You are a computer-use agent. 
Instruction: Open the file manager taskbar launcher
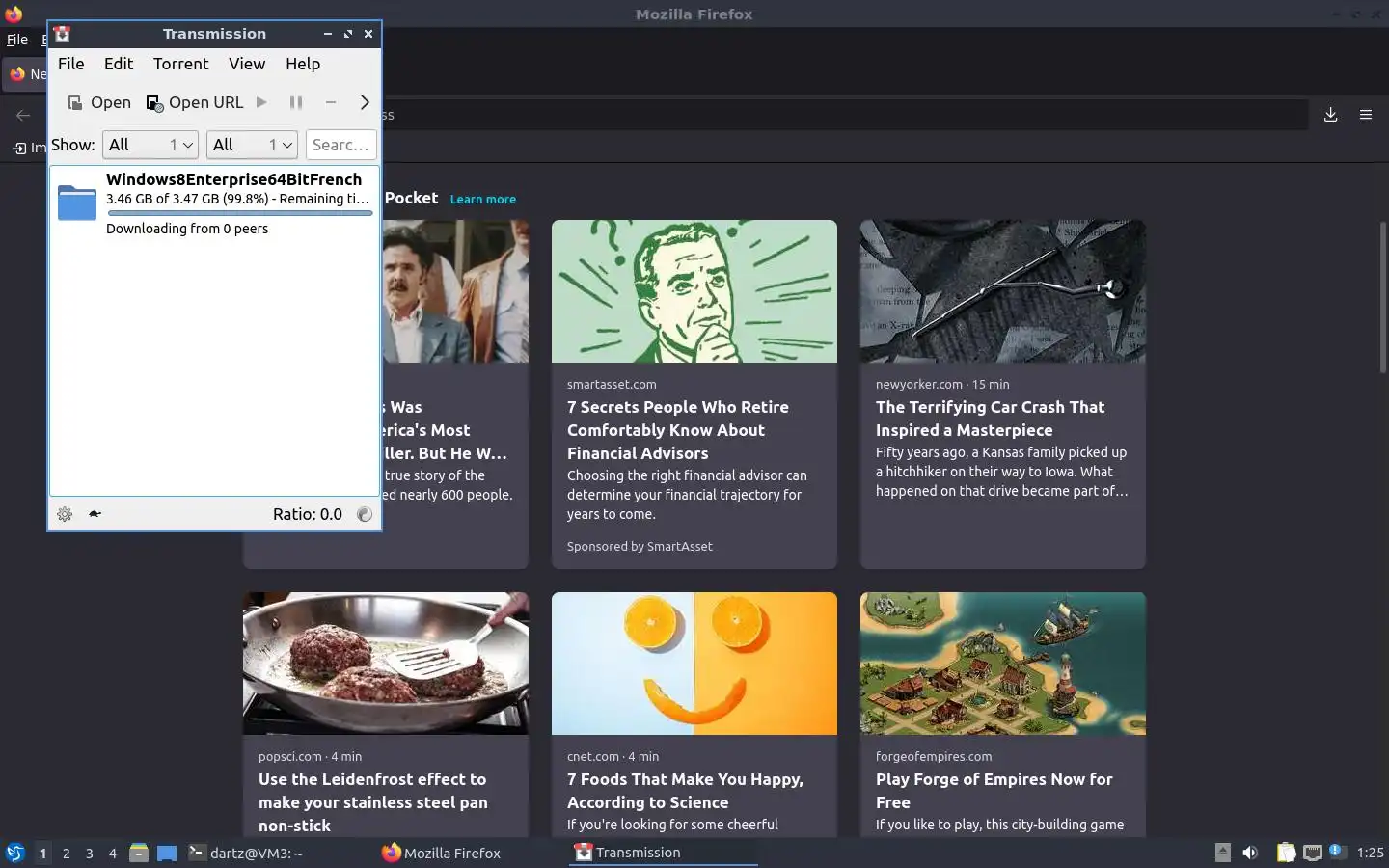139,853
